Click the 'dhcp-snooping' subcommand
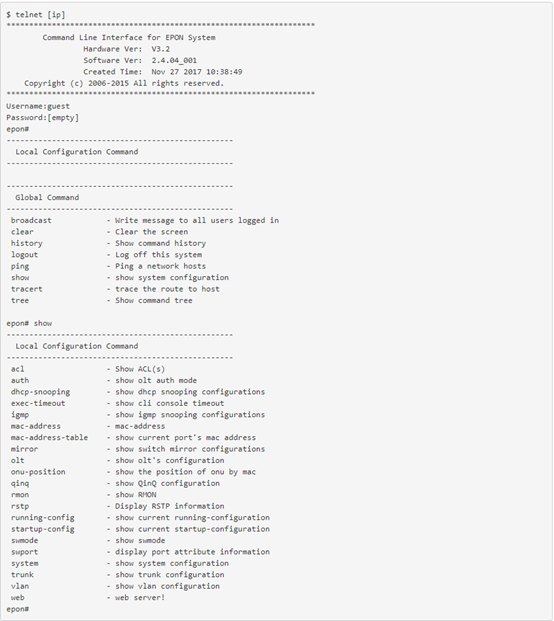This screenshot has width=554, height=621. pyautogui.click(x=40, y=392)
